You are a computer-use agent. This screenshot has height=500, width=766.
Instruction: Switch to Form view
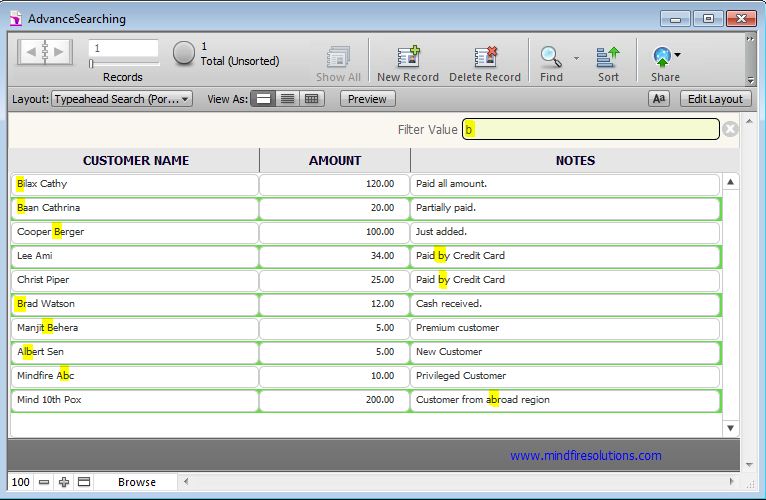tap(263, 99)
